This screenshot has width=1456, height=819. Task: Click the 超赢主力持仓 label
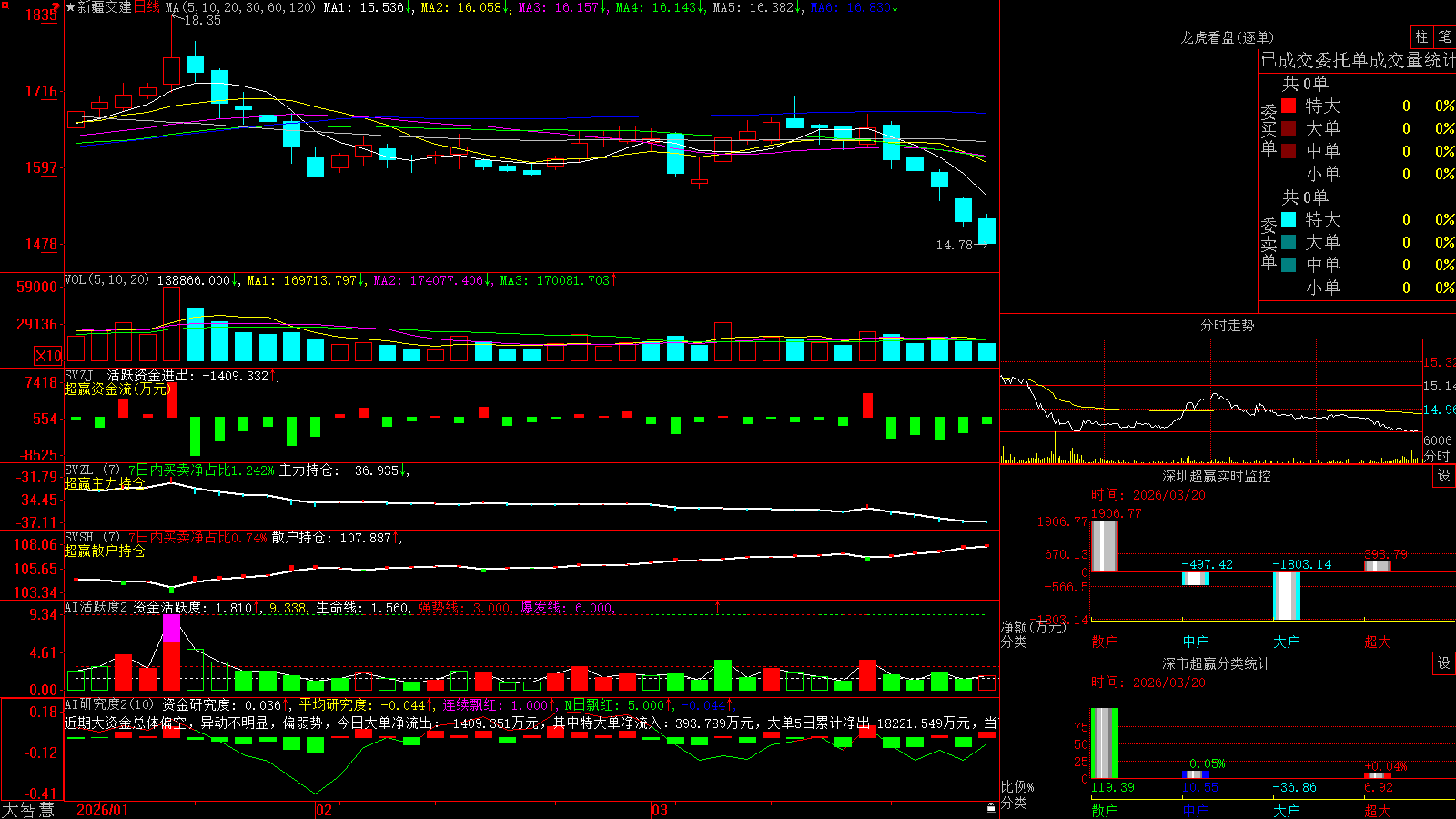click(105, 483)
